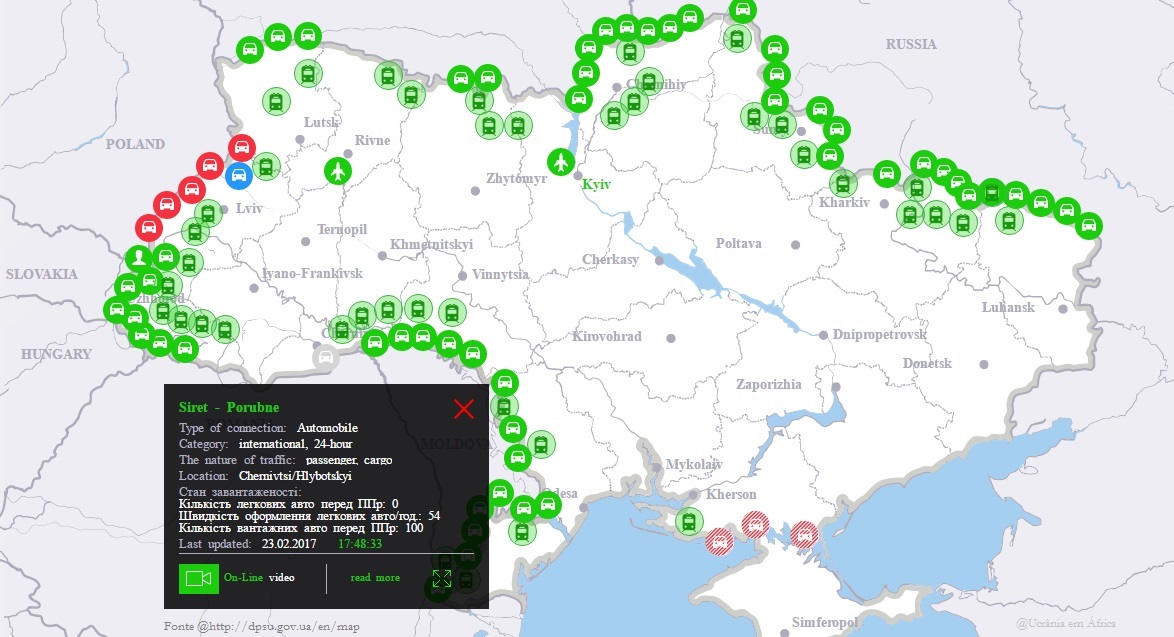This screenshot has height=637, width=1174.
Task: Click the Siret - Porubne title
Action: click(229, 407)
